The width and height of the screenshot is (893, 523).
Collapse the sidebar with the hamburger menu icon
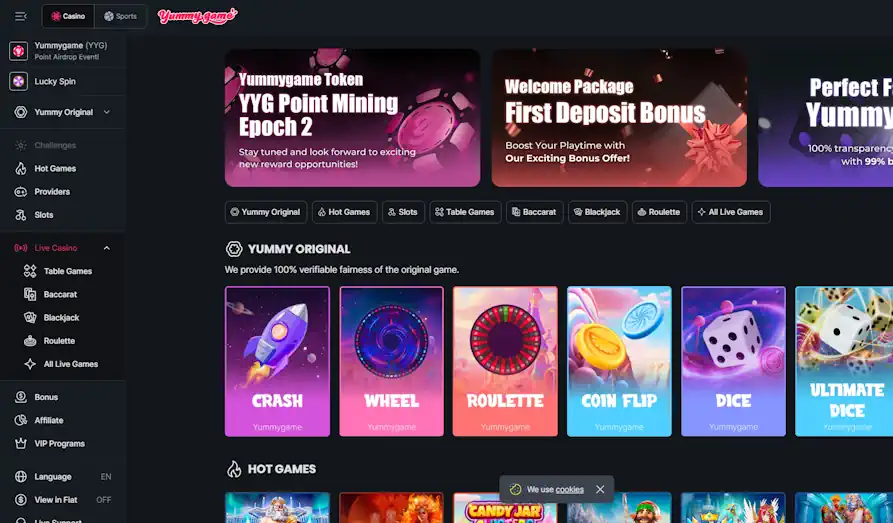click(x=21, y=17)
